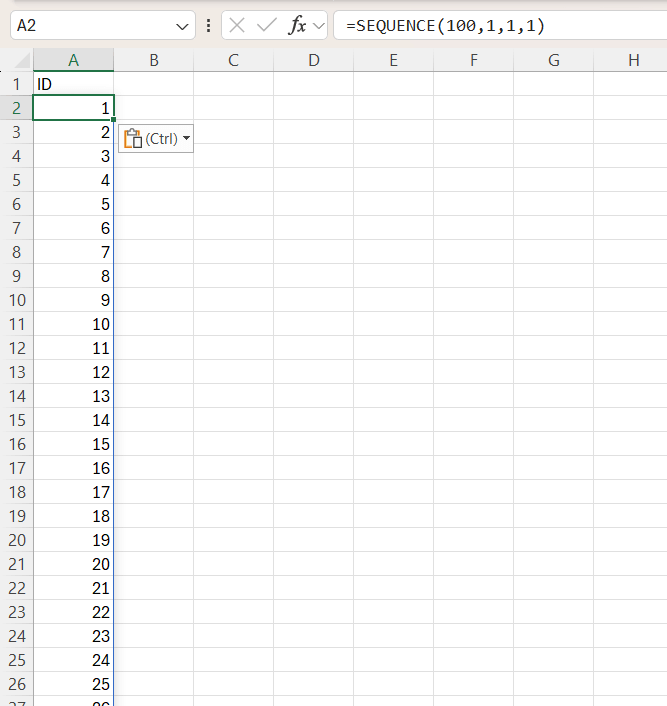Screen dimensions: 667x706
Task: Click the formula bar containing the SEQUENCE formula
Action: pyautogui.click(x=500, y=26)
